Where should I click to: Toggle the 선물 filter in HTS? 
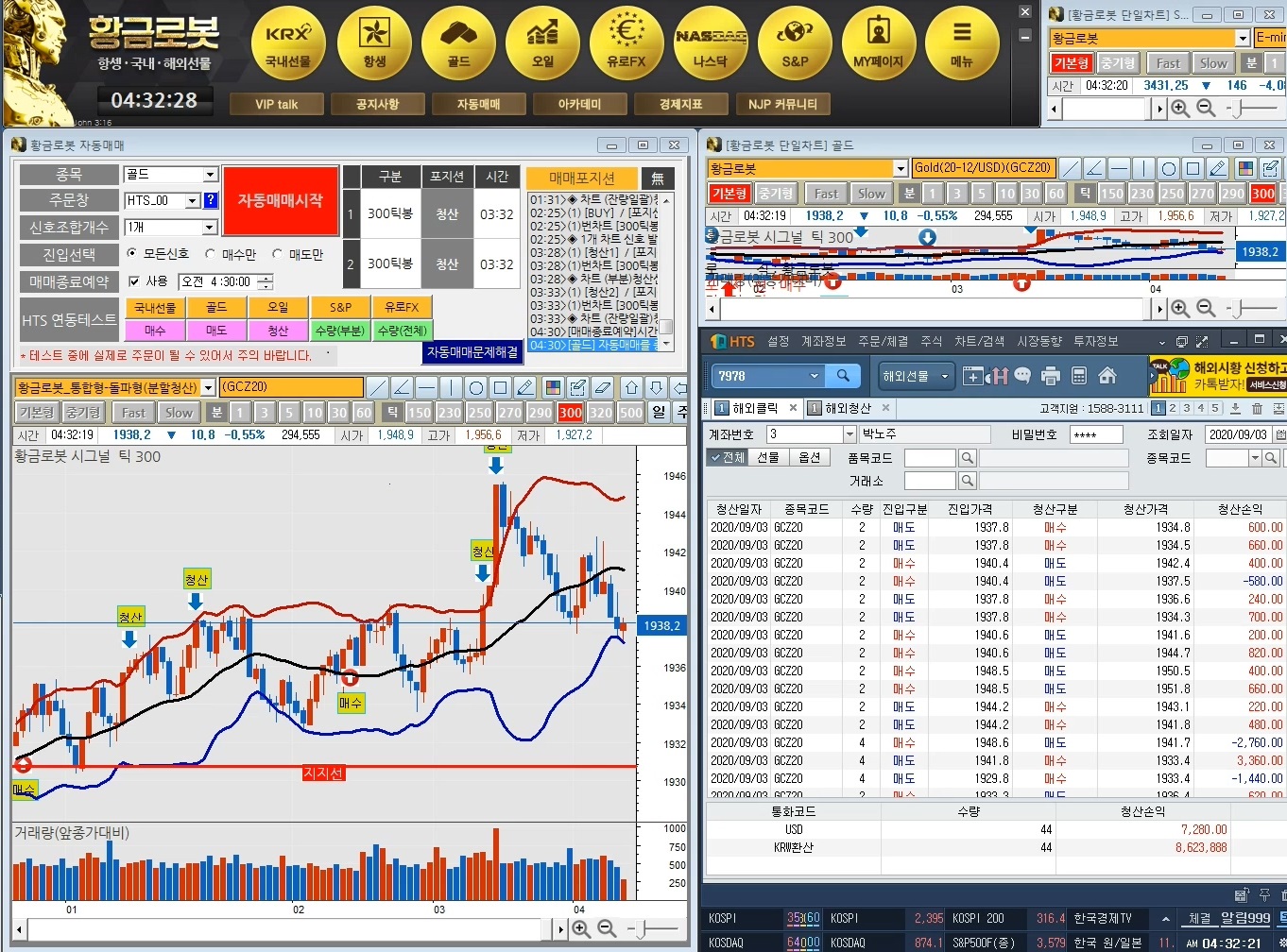[x=768, y=457]
